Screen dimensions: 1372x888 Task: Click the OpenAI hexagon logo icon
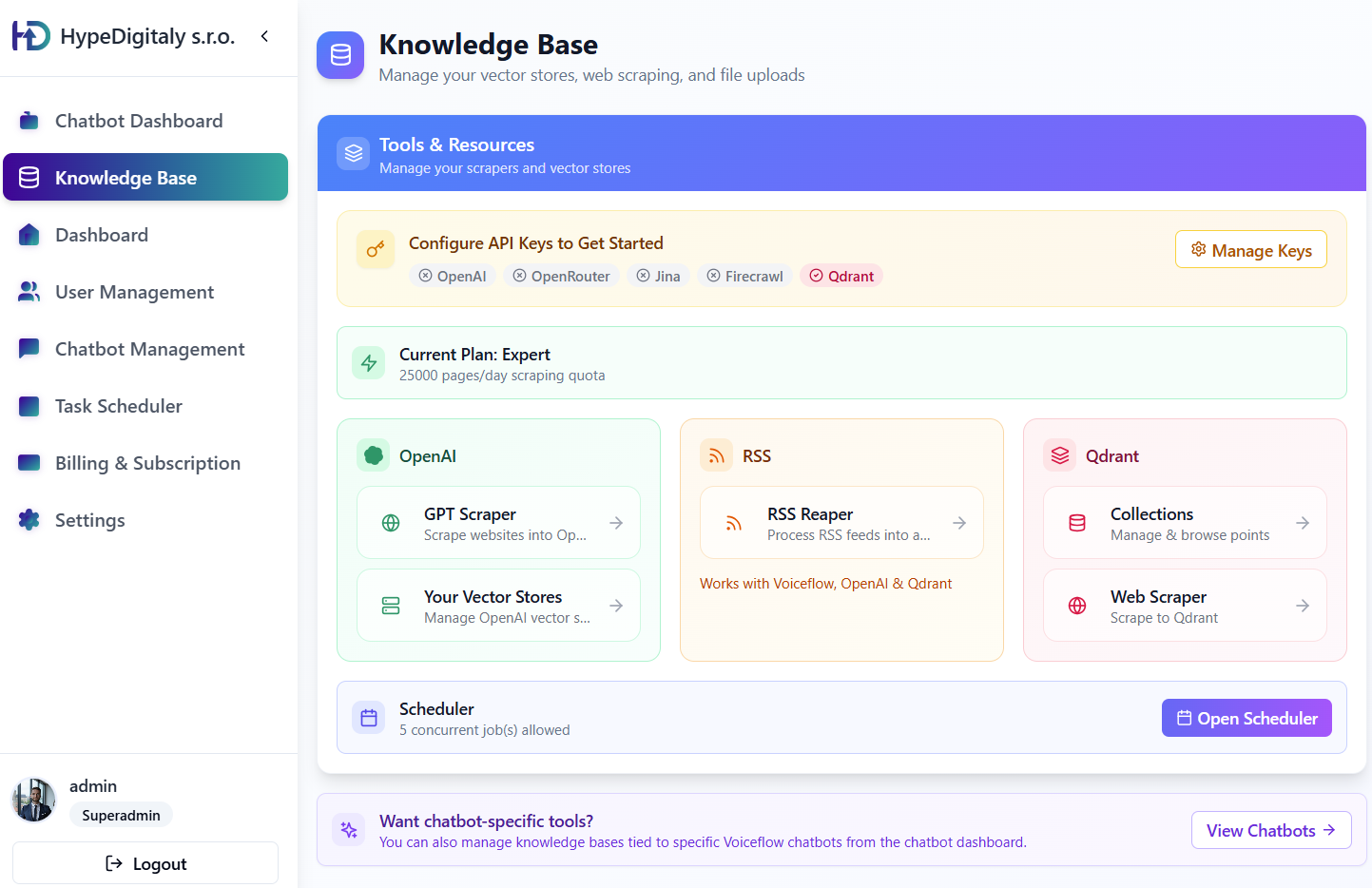click(375, 454)
